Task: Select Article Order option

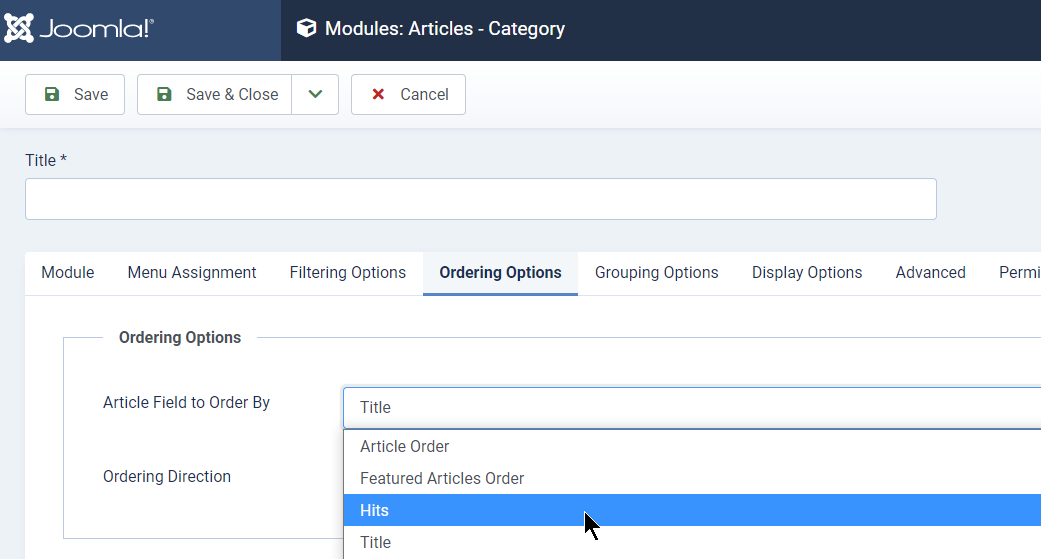Action: pos(692,446)
